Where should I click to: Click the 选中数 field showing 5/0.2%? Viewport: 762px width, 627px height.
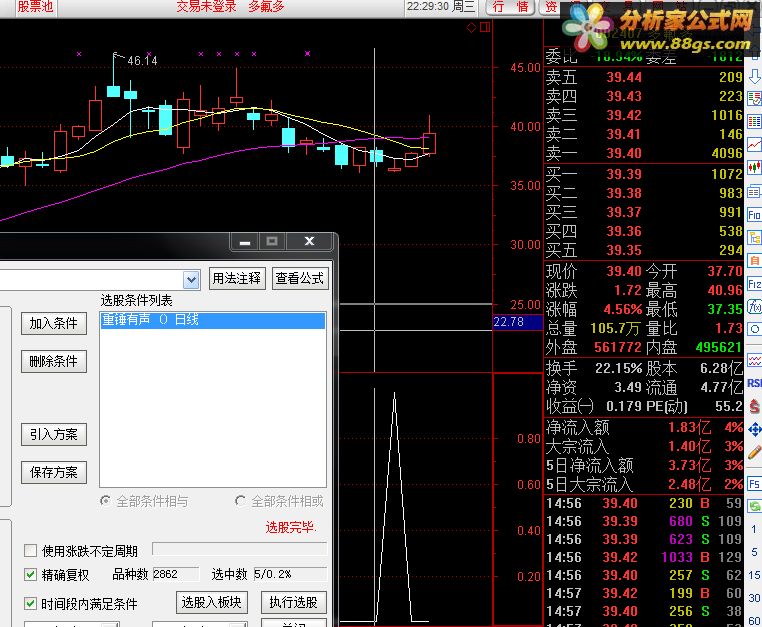(290, 574)
